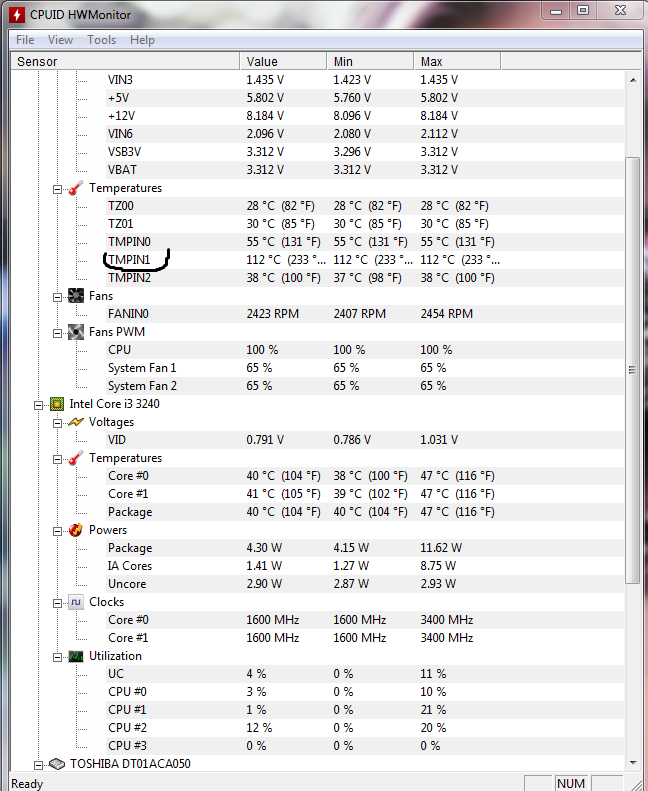
Task: Click the CPU chip icon for Intel Core i3 3240
Action: coord(57,404)
